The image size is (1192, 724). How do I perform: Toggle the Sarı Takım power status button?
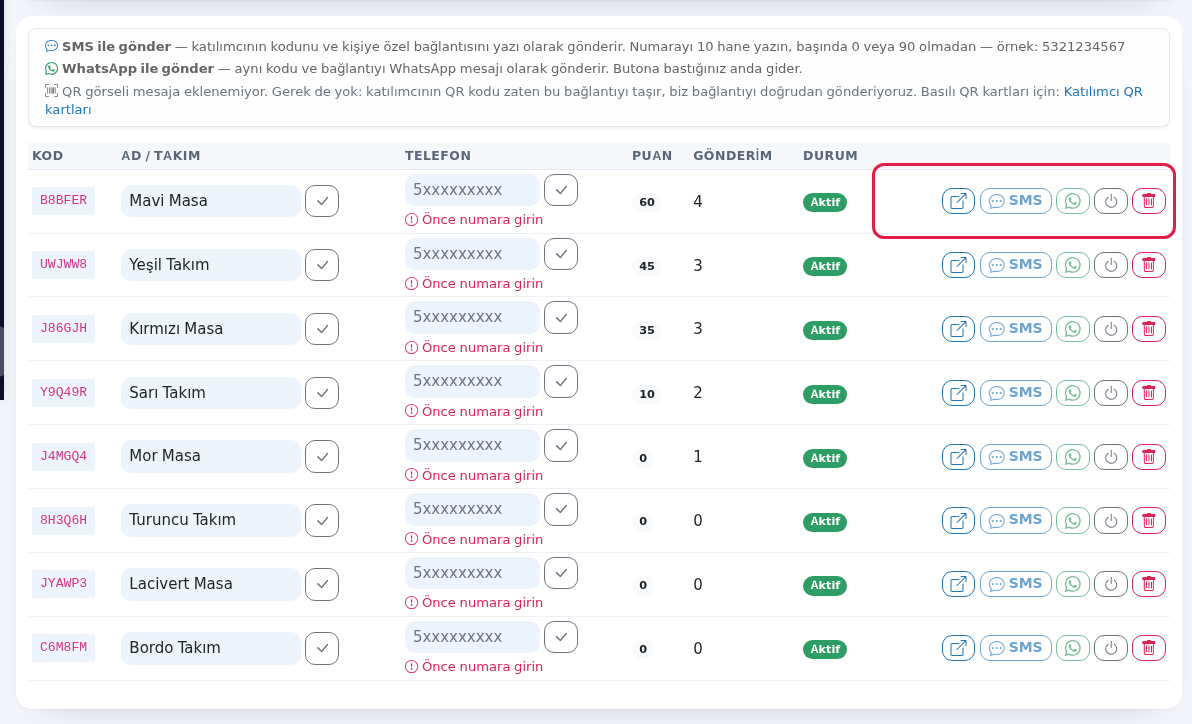(x=1111, y=393)
